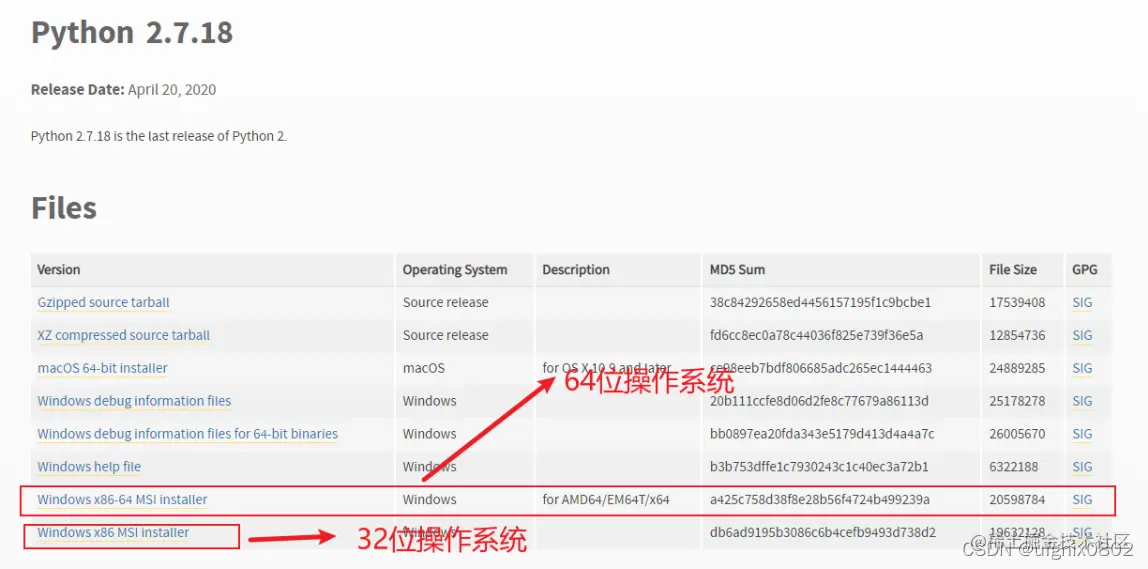Download the macOS 64-bit installer
The image size is (1148, 569).
coord(102,368)
